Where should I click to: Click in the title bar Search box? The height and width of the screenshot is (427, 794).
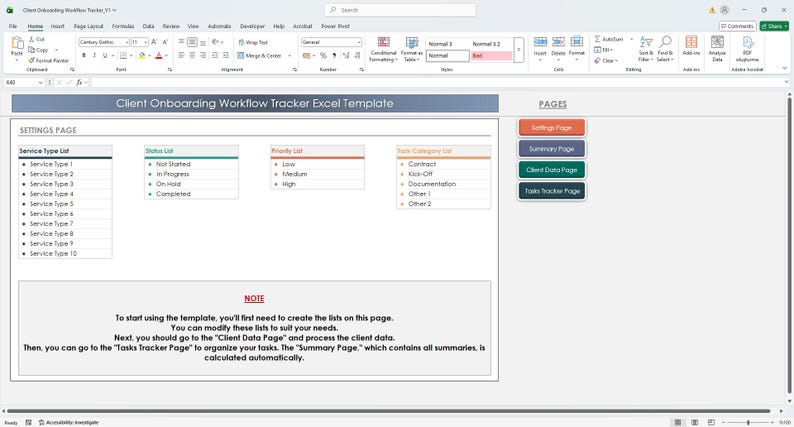pos(400,10)
